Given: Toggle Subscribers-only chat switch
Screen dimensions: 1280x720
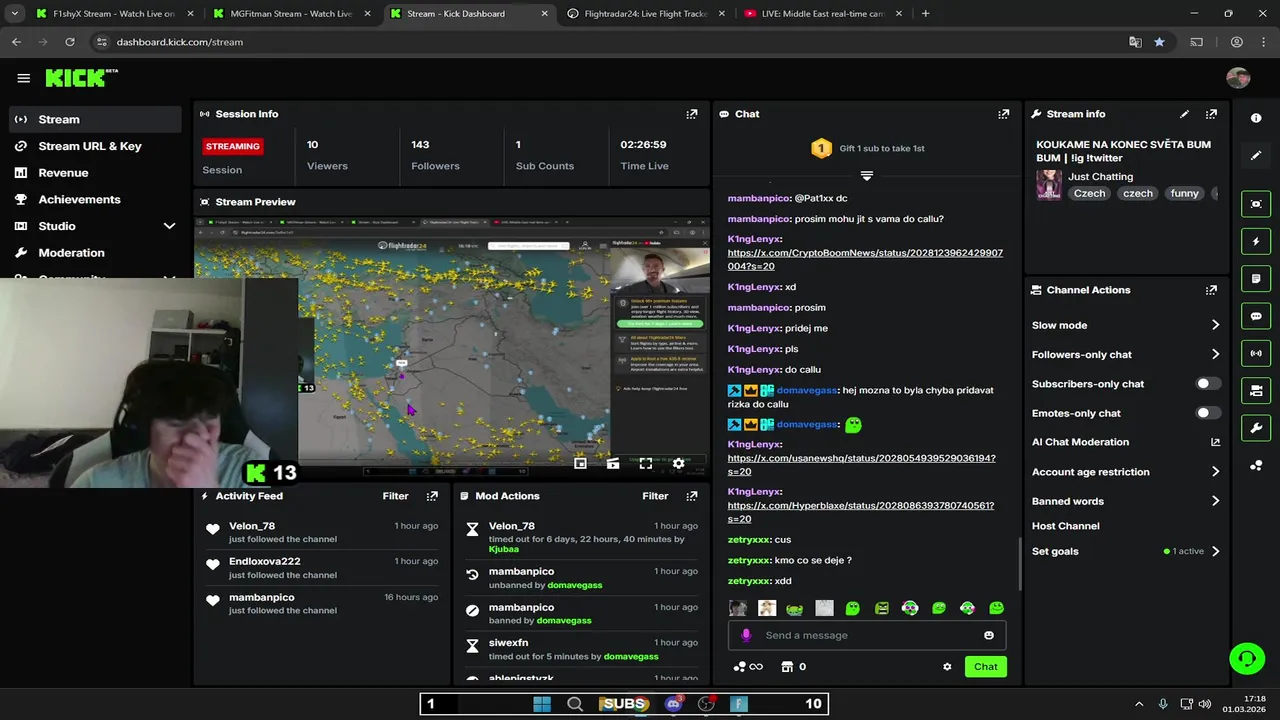Looking at the screenshot, I should [x=1208, y=384].
